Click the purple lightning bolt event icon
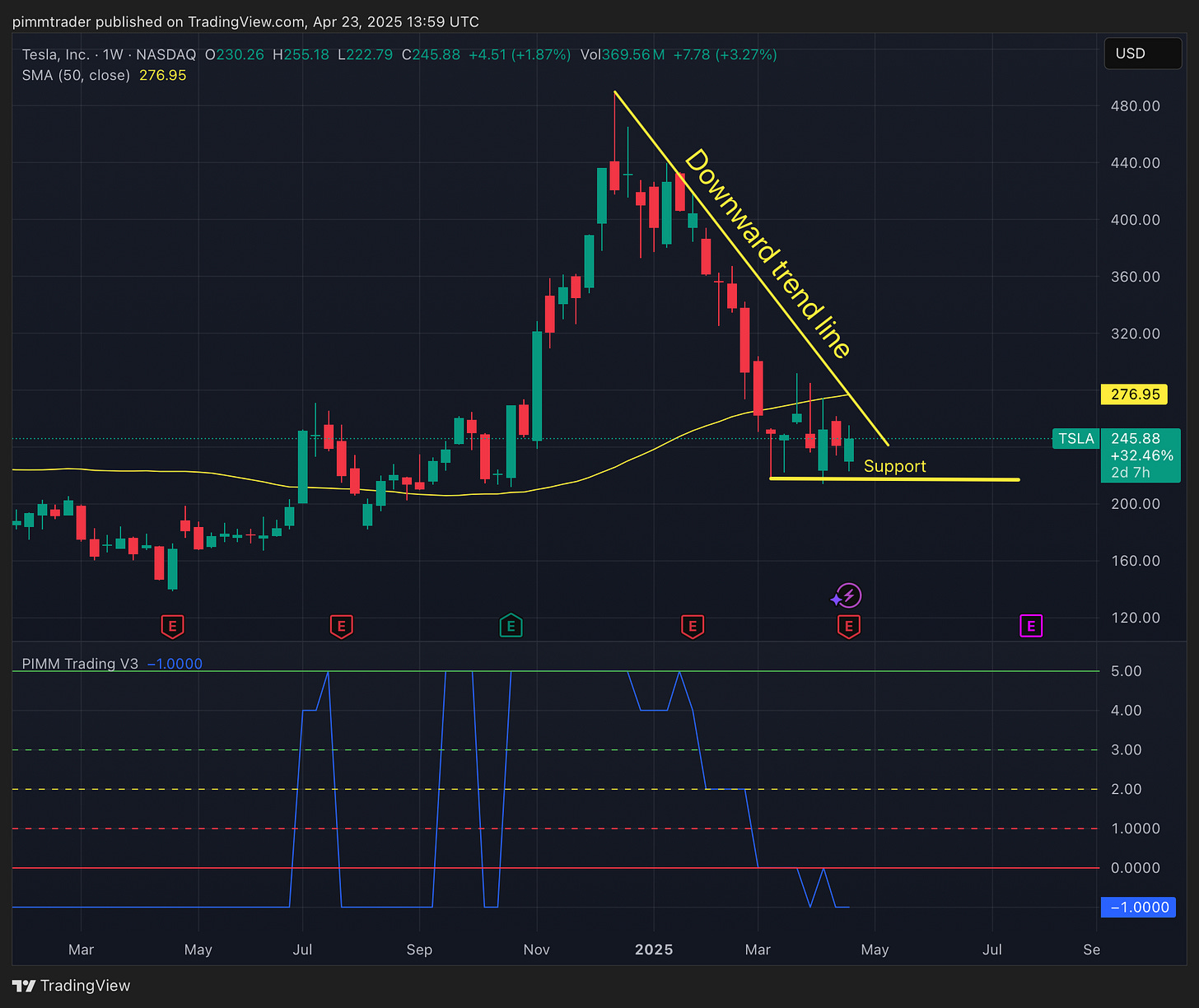The image size is (1199, 1008). [849, 595]
